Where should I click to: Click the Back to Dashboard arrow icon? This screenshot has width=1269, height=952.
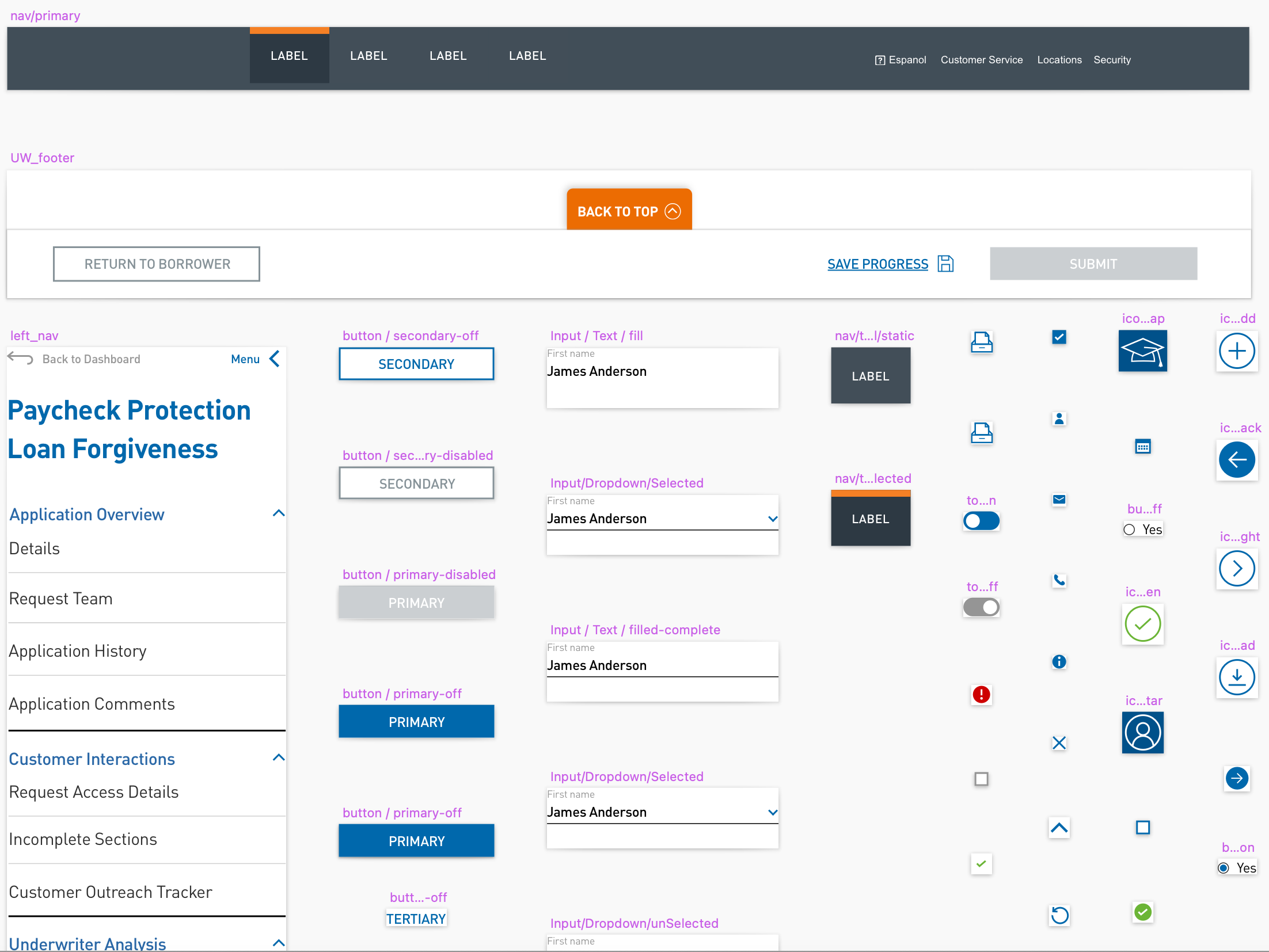coord(21,358)
